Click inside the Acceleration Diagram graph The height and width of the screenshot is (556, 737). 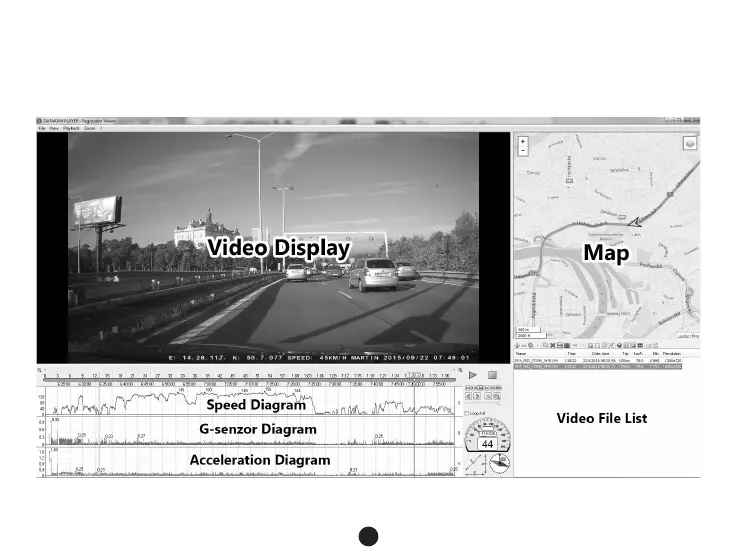point(249,462)
